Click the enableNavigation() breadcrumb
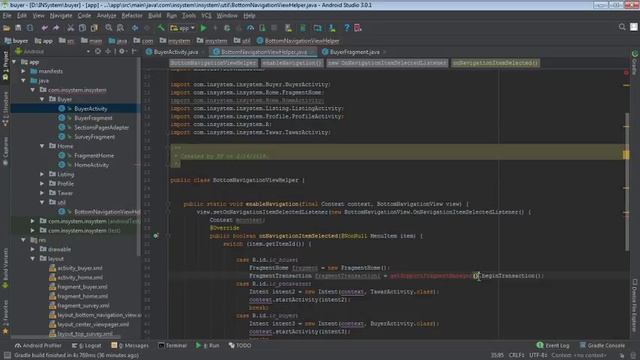 click(292, 63)
